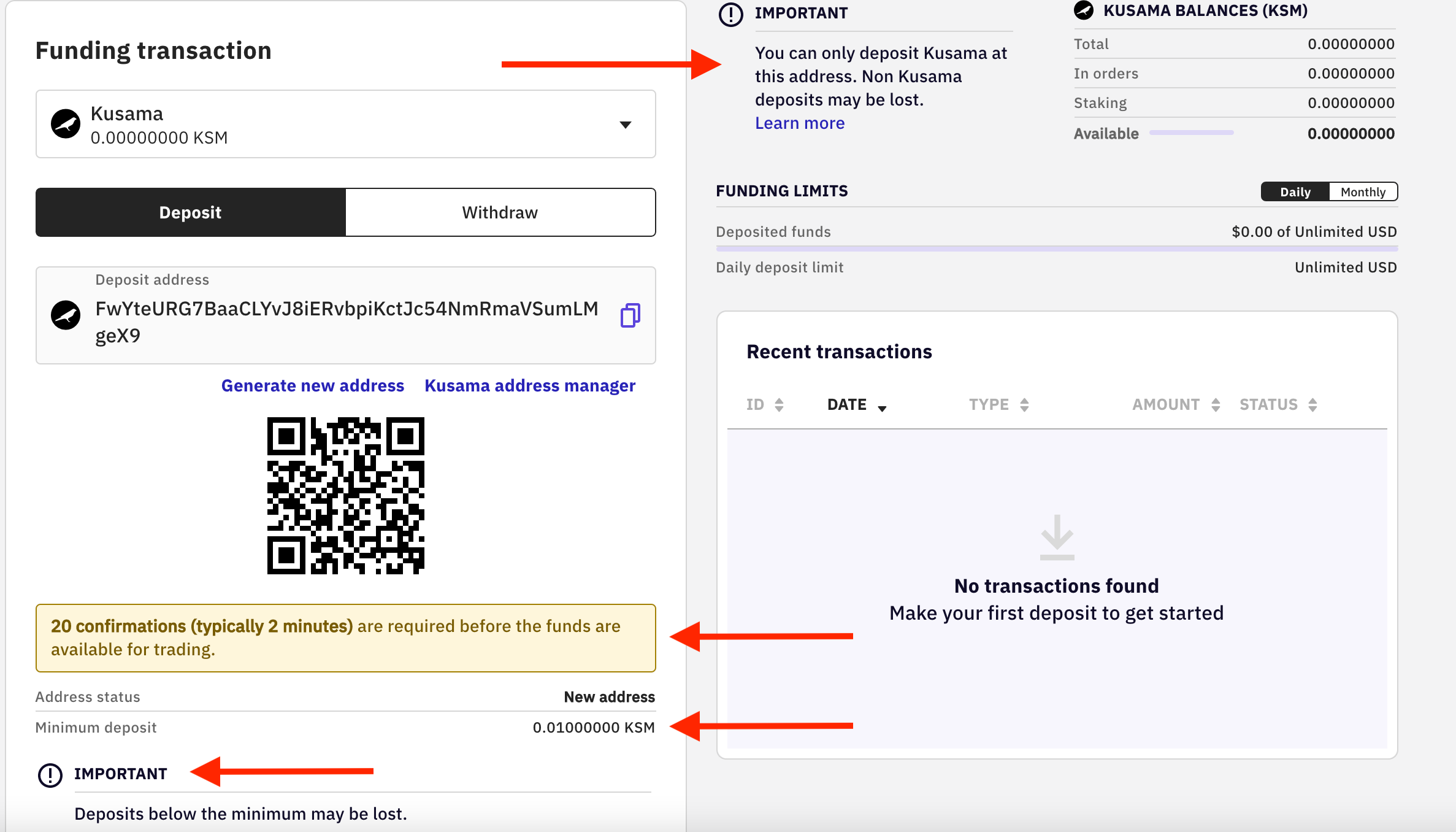Switch to the Deposit tab
Screen dimensions: 1456x832
tap(191, 212)
